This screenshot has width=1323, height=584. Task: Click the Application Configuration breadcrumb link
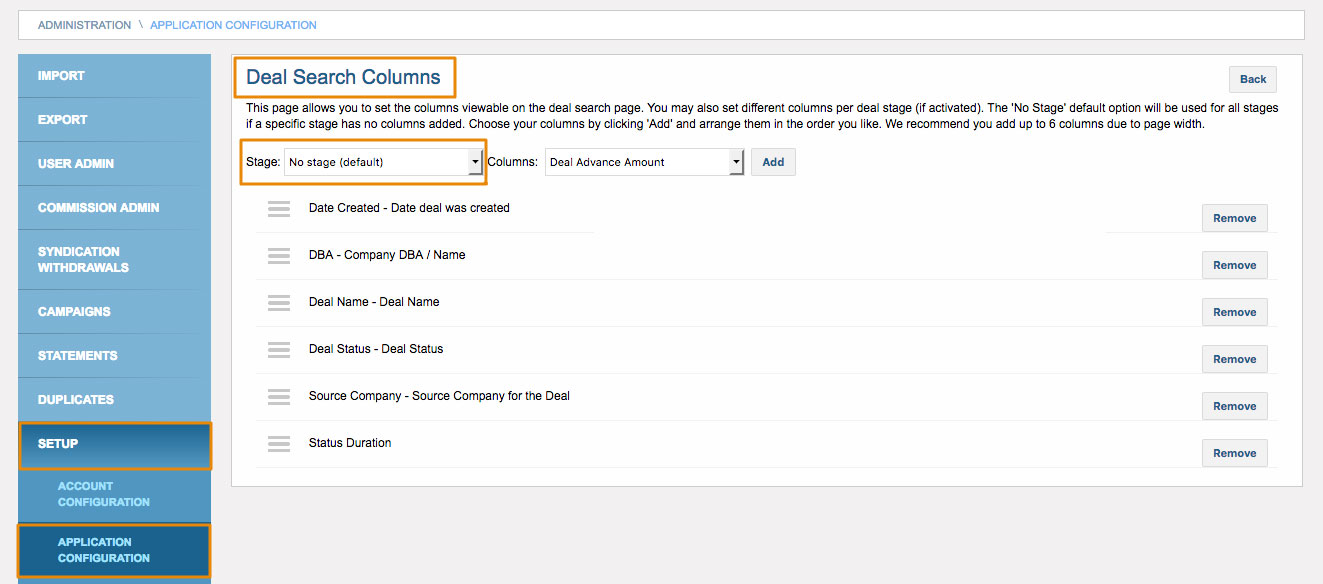pyautogui.click(x=233, y=25)
